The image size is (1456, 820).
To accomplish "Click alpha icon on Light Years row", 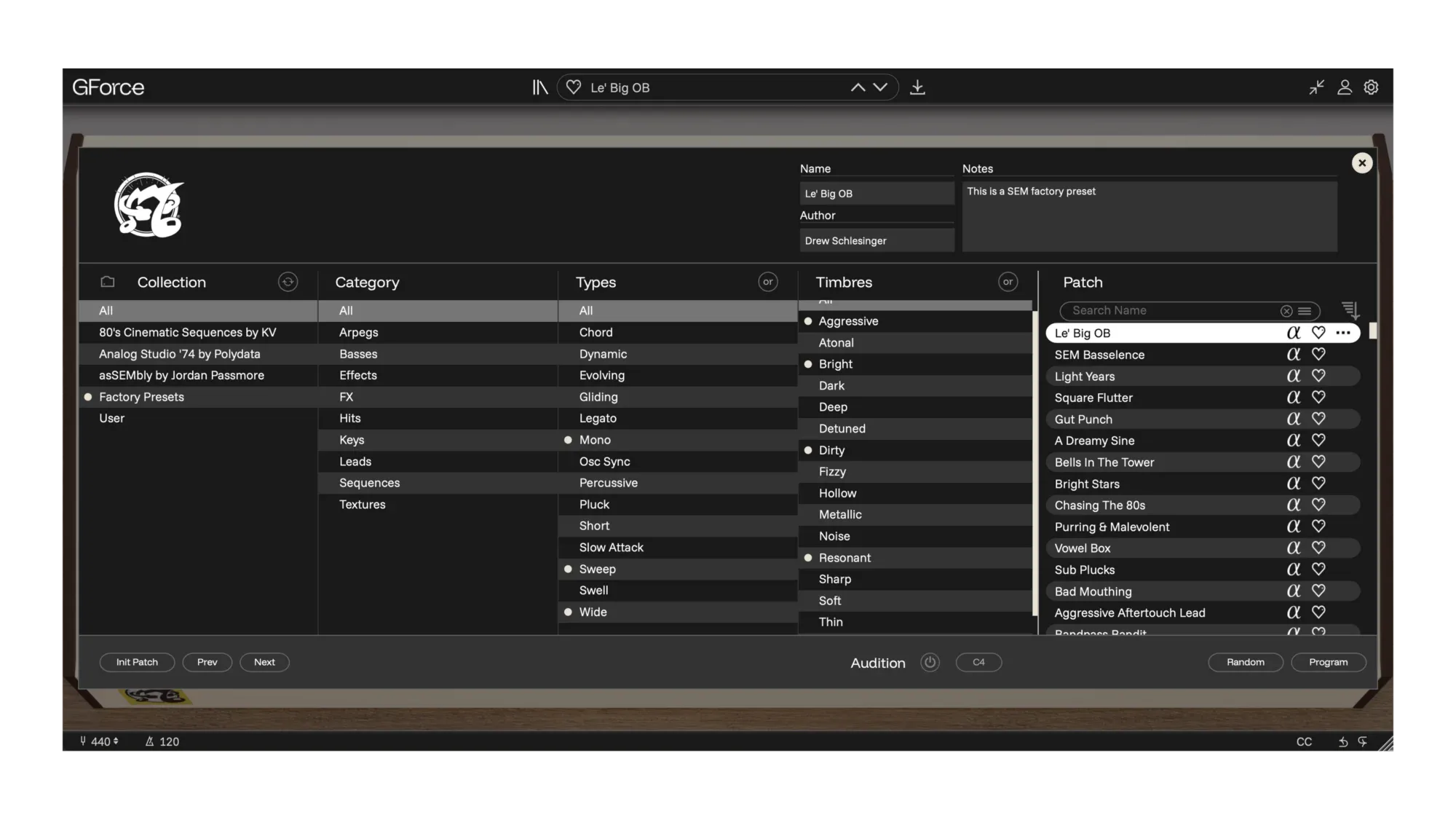I will (x=1294, y=376).
